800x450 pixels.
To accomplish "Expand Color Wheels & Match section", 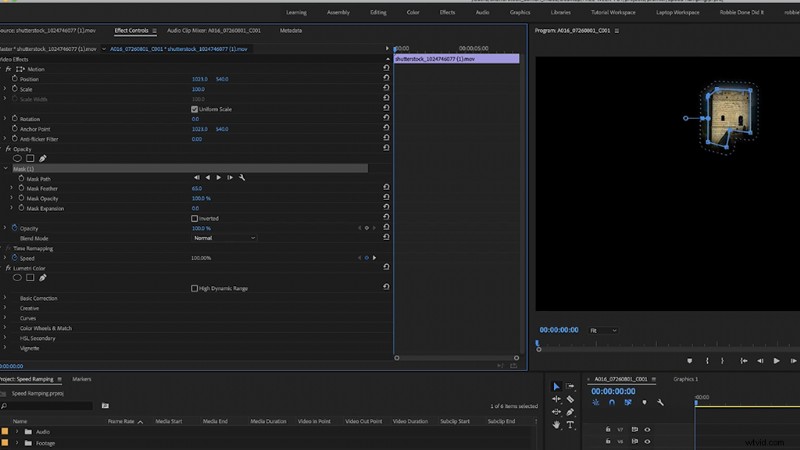I will (5, 328).
